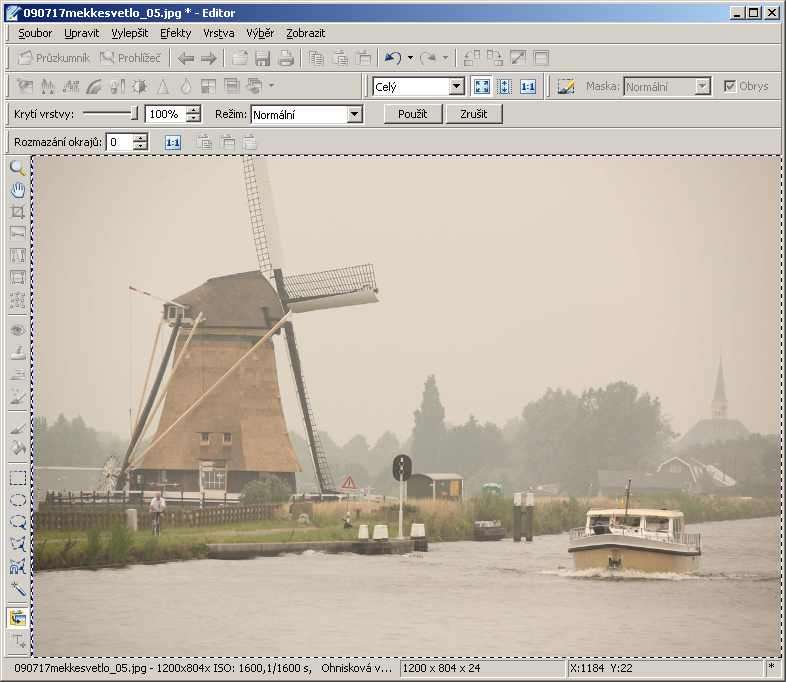Toggle the Obrys checkbox

point(730,87)
